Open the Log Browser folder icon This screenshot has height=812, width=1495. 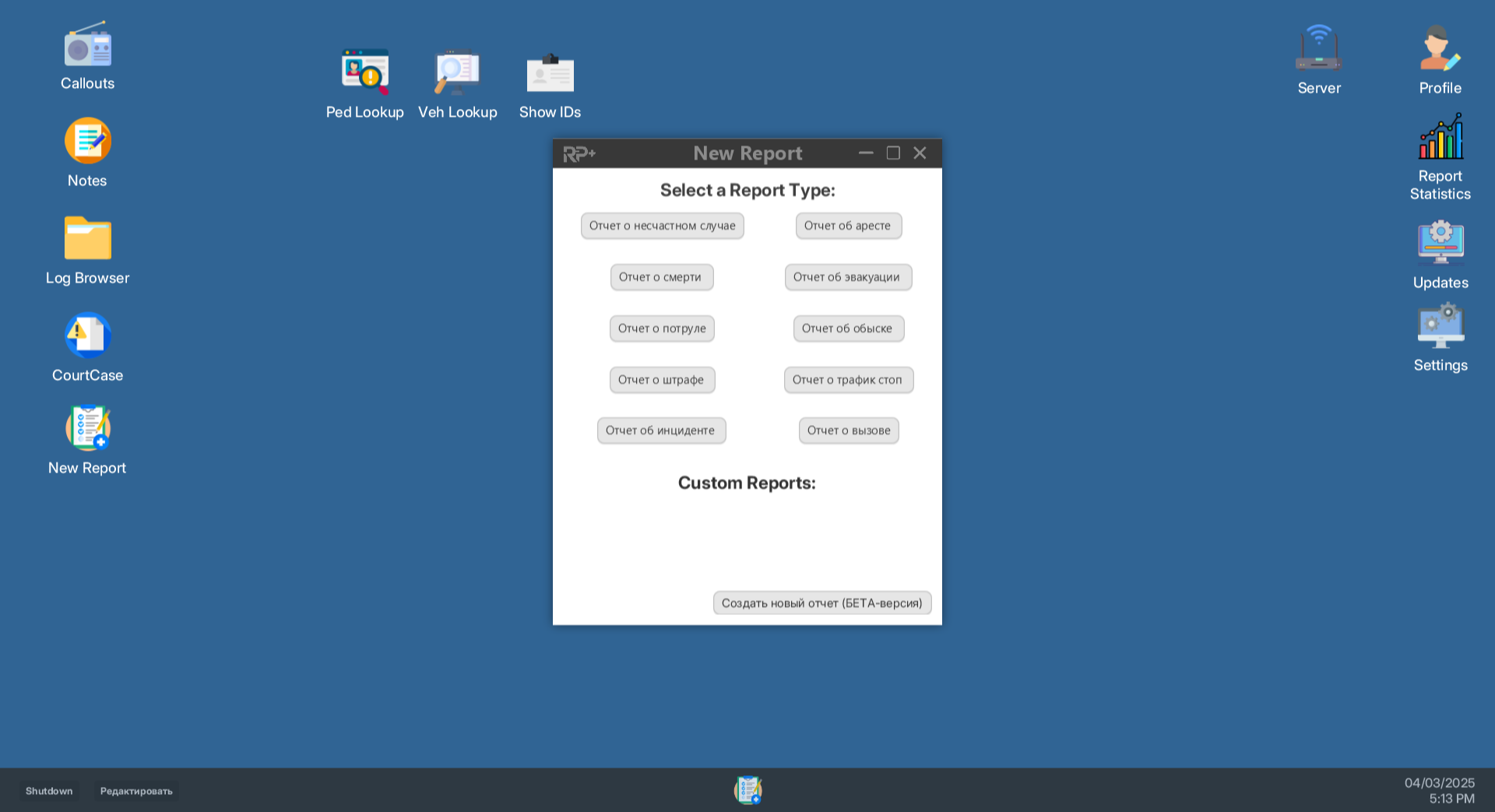[87, 238]
